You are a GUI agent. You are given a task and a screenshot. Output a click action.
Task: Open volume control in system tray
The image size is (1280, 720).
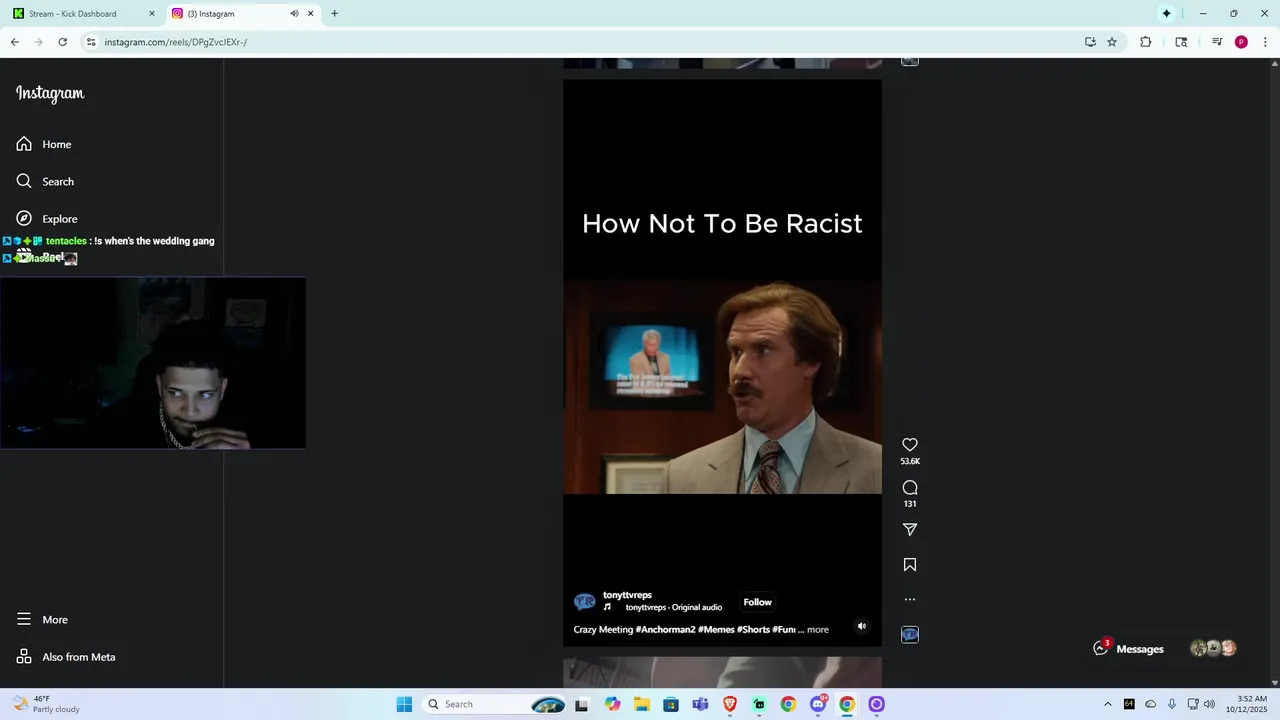[1209, 704]
